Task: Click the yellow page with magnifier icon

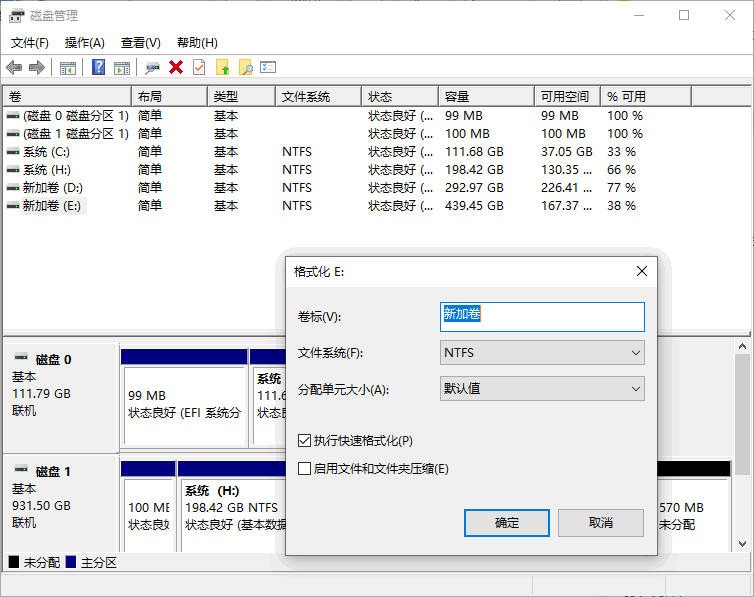Action: [245, 67]
